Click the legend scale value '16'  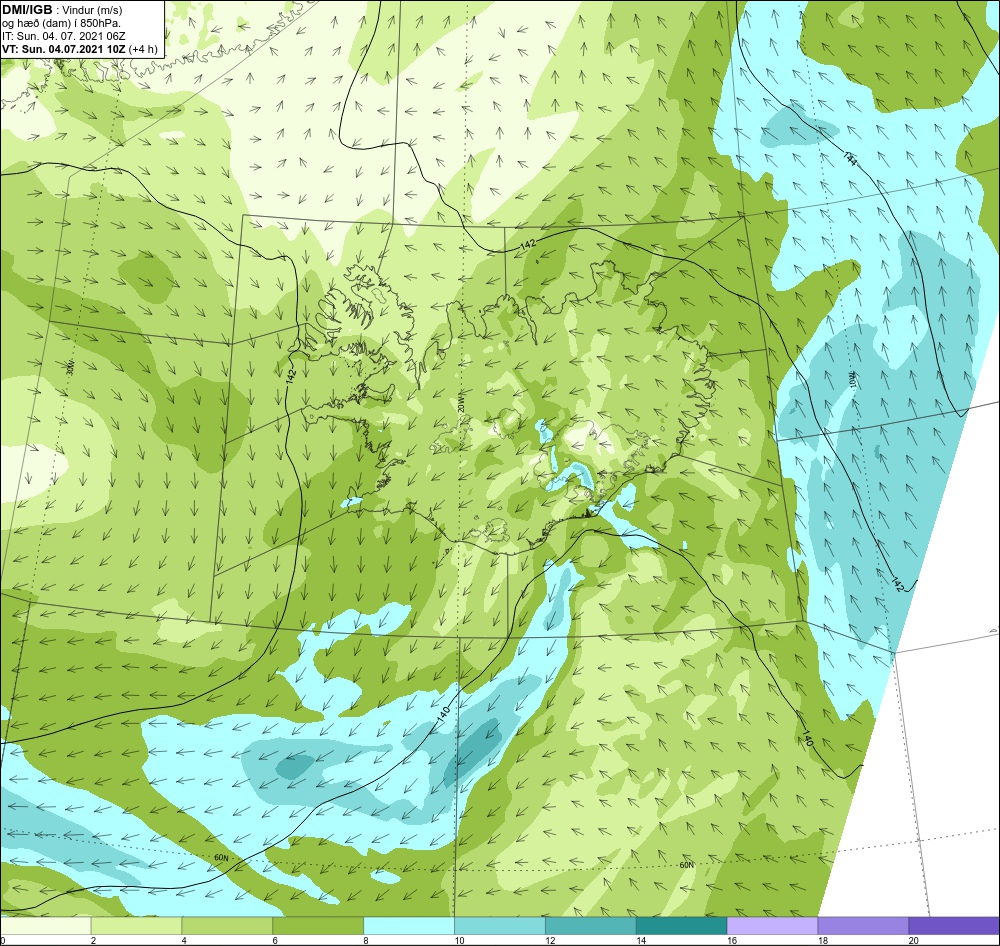click(732, 940)
